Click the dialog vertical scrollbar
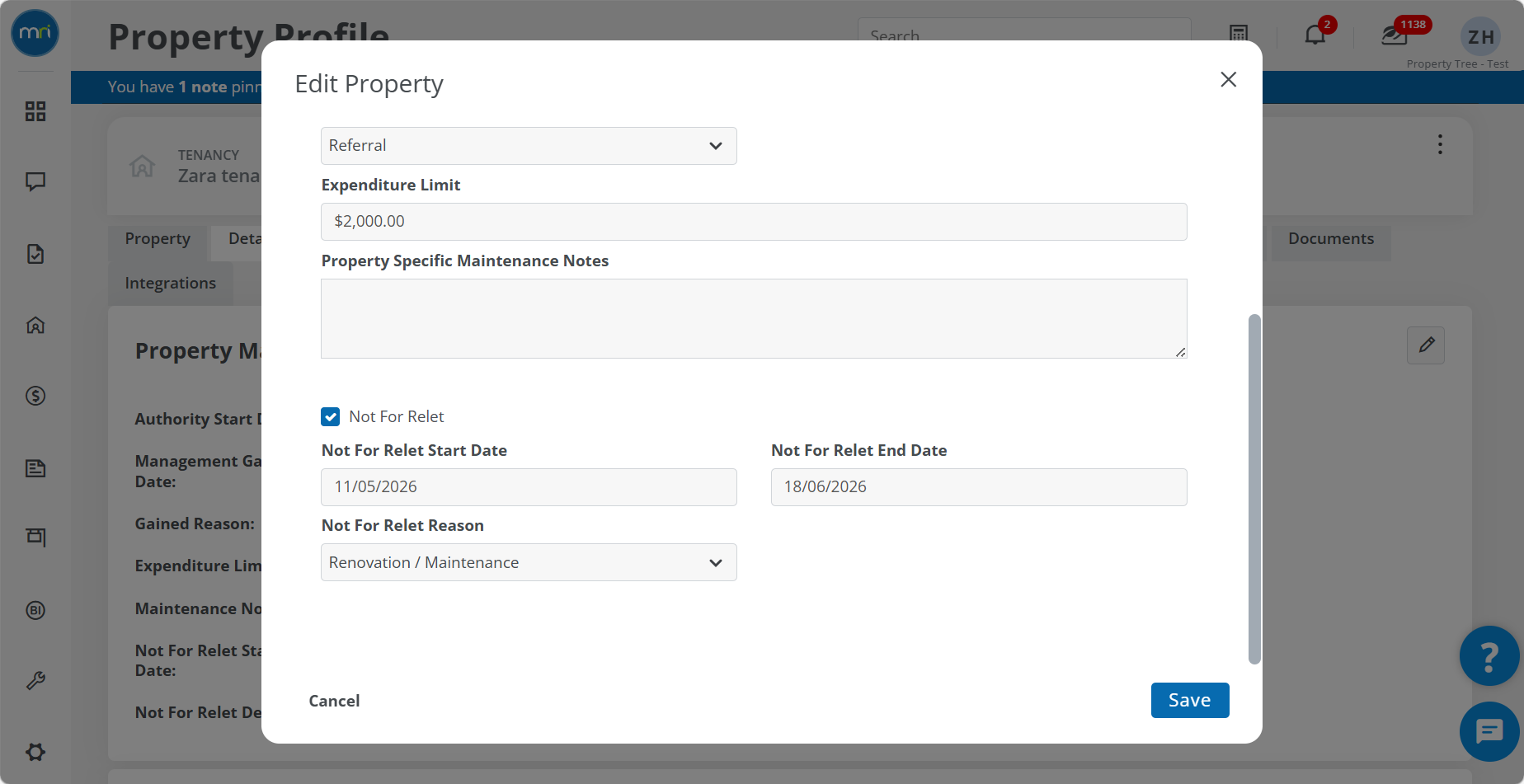 (1254, 489)
